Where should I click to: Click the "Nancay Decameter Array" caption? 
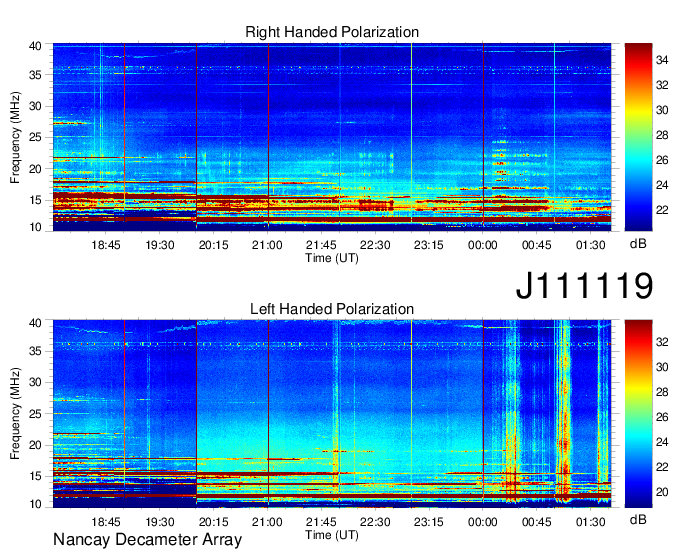pyautogui.click(x=147, y=540)
